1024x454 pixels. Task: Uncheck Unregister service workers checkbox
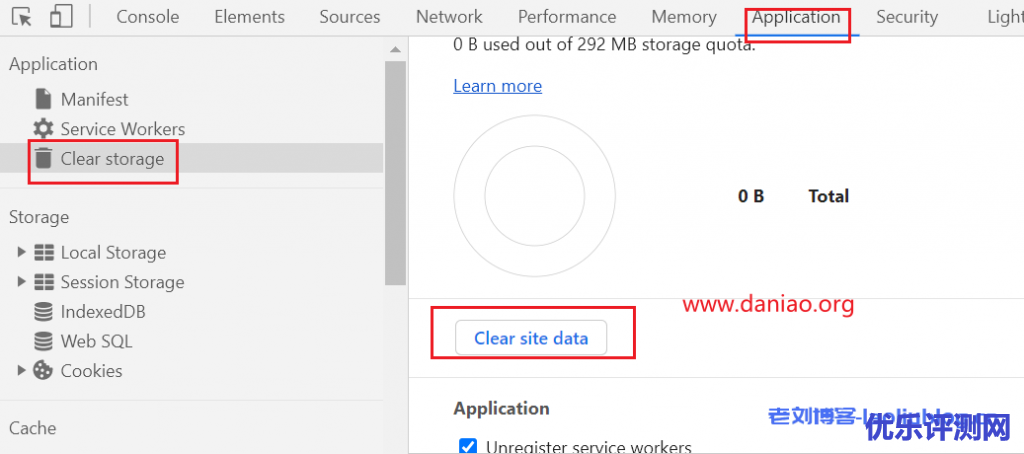pos(468,446)
